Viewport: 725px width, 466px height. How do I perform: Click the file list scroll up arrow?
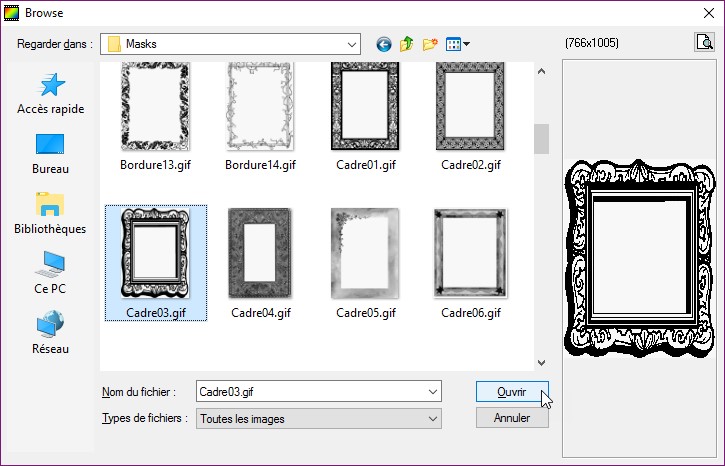tap(541, 71)
